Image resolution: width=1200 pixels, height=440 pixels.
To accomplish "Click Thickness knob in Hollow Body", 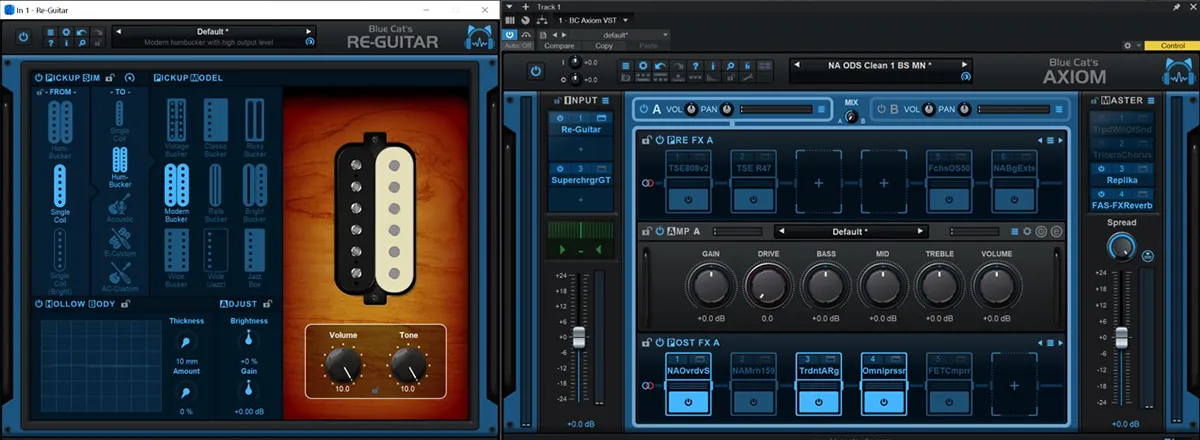I will 186,340.
